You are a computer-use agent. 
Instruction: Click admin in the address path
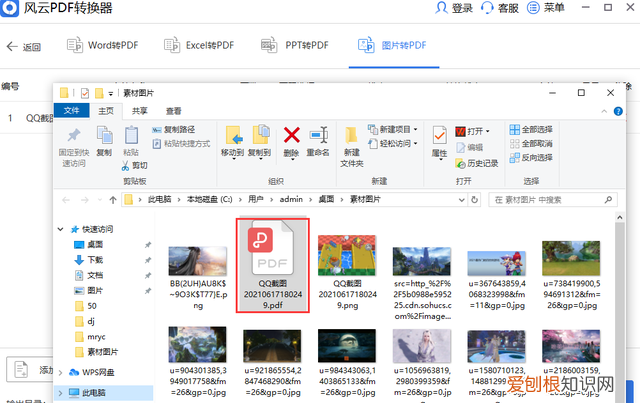pos(291,199)
